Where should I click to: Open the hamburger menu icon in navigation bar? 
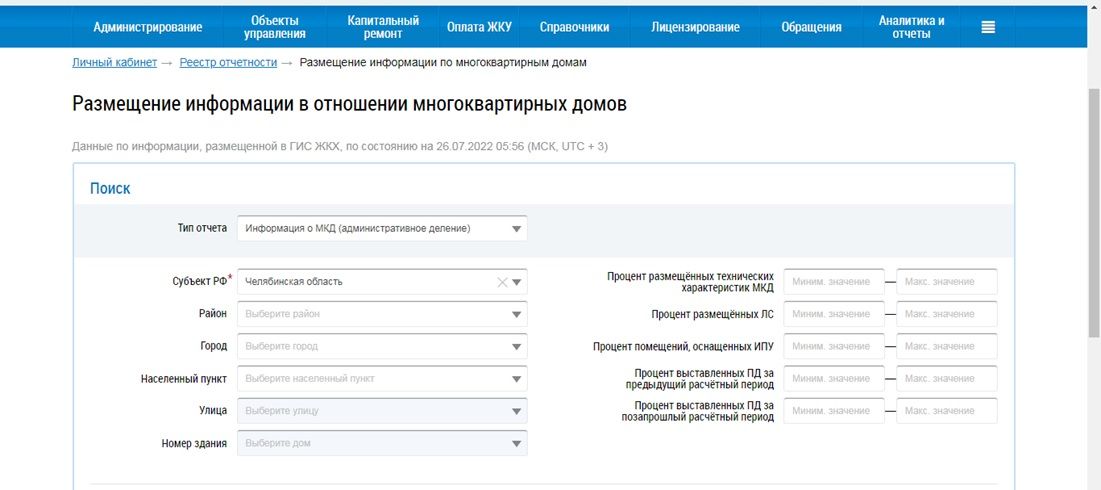pyautogui.click(x=988, y=27)
